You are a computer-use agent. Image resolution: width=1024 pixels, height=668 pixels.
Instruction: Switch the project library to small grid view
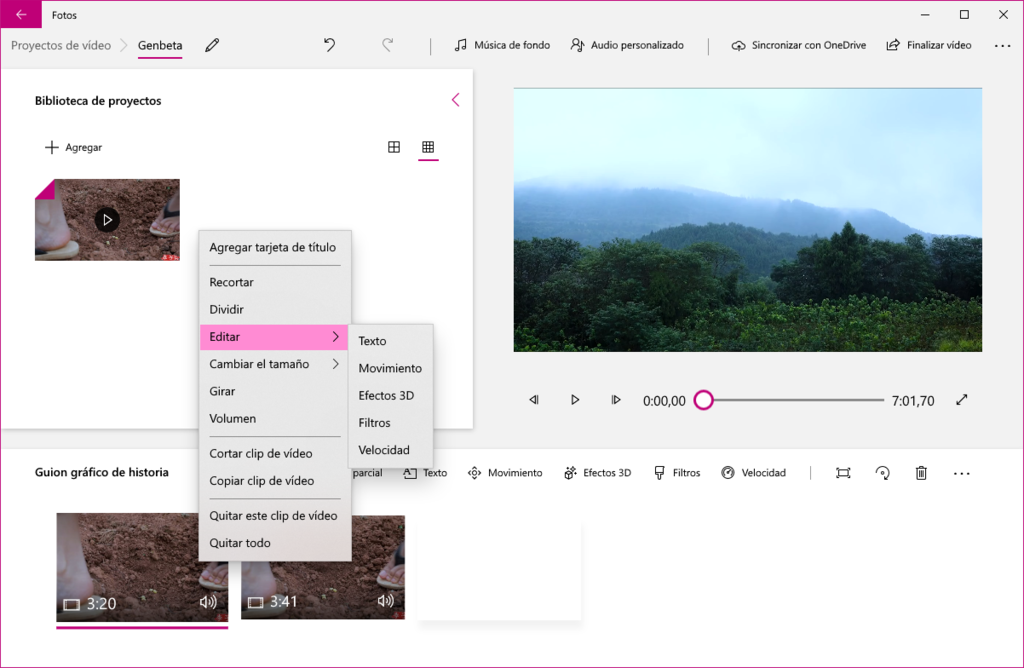click(428, 147)
